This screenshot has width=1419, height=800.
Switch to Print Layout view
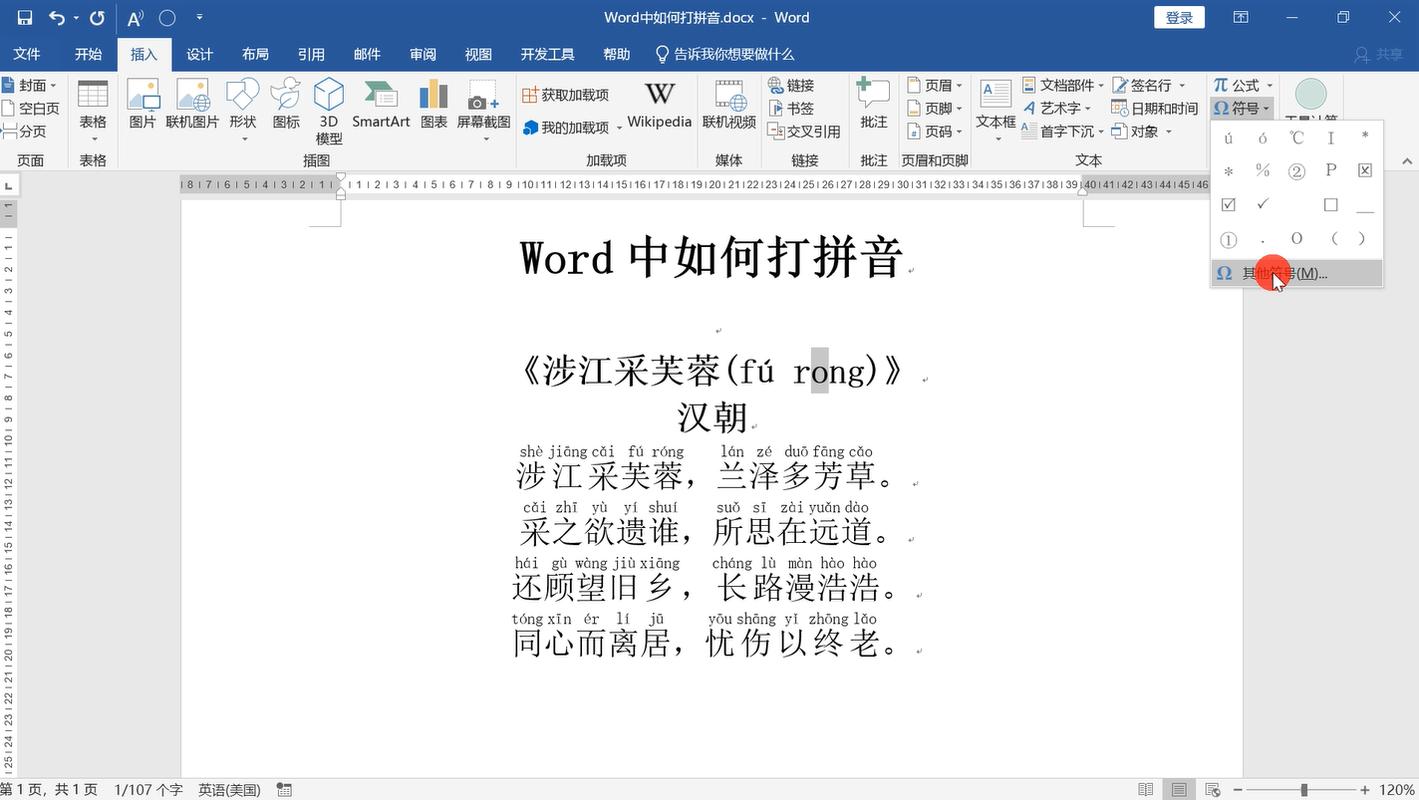(1179, 790)
